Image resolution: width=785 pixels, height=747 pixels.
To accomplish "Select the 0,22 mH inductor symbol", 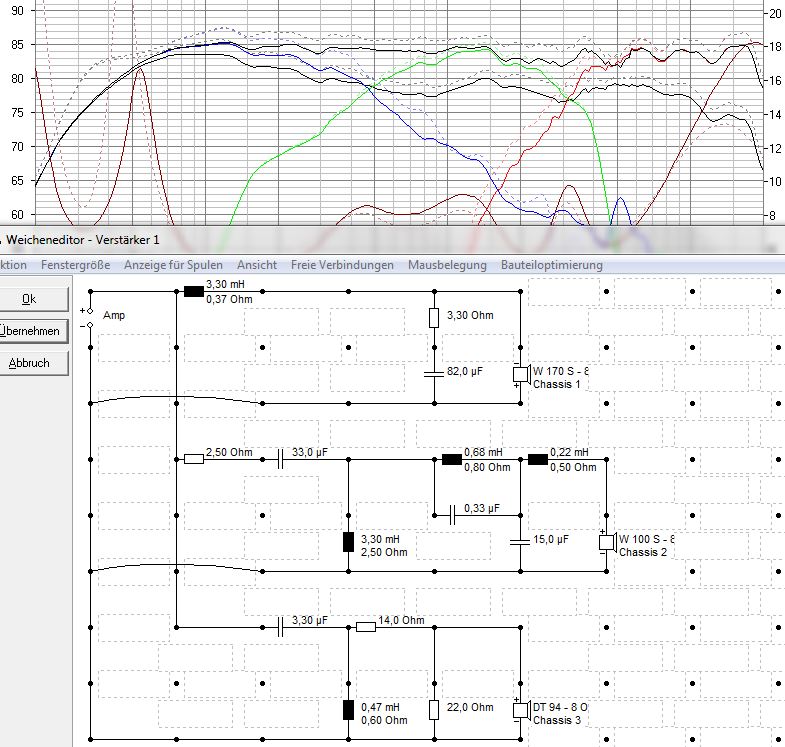I will click(538, 459).
